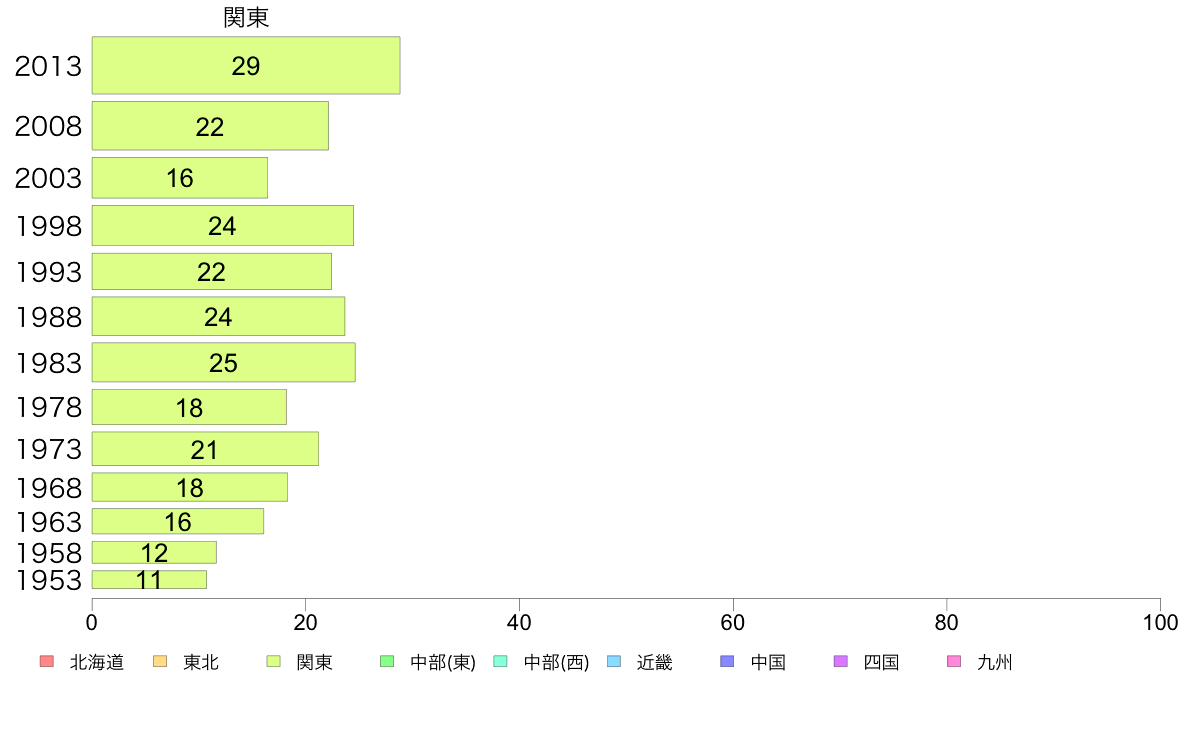Click the 東北 orange legend swatch
Image resolution: width=1188 pixels, height=736 pixels.
tap(160, 662)
